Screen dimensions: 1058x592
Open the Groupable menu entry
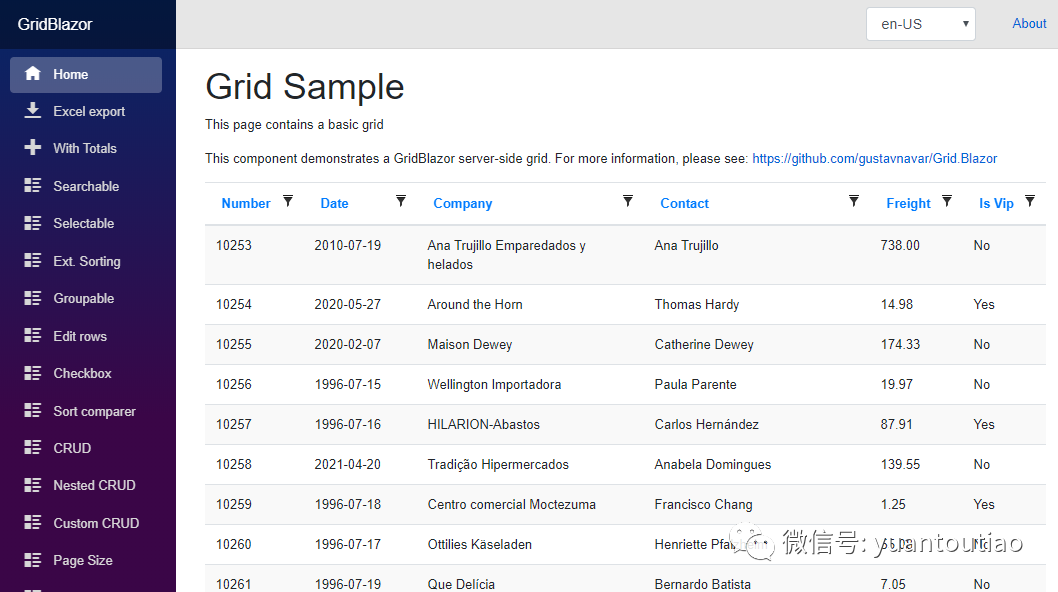[x=86, y=298]
